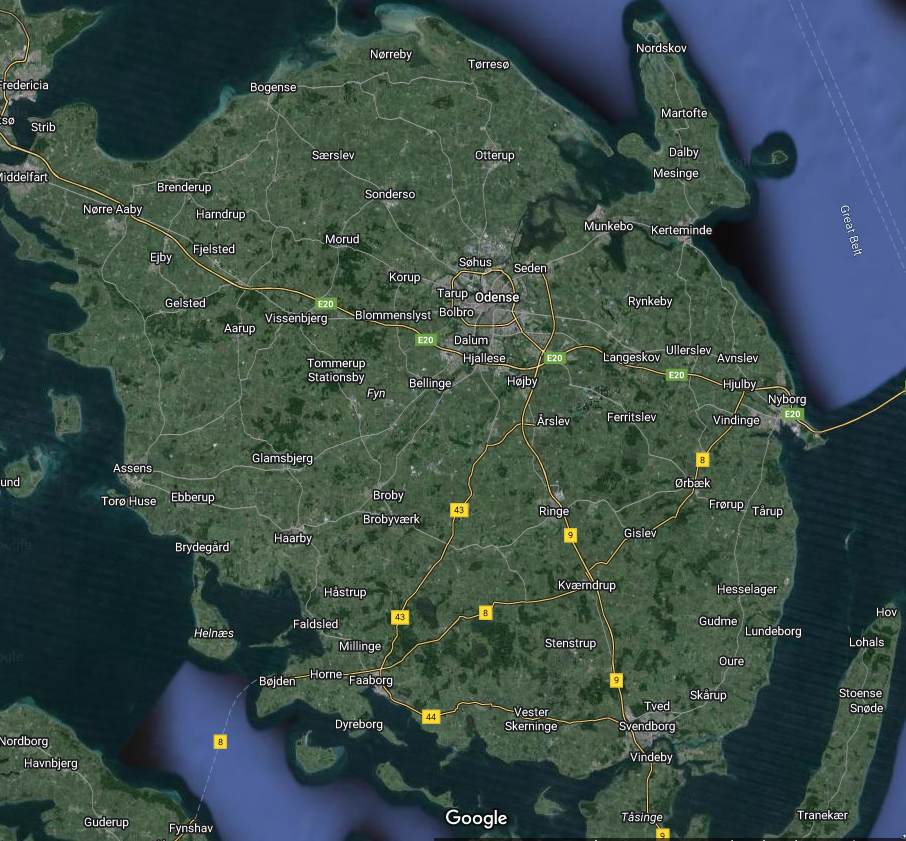
Task: Select the Odense city label
Action: (497, 298)
